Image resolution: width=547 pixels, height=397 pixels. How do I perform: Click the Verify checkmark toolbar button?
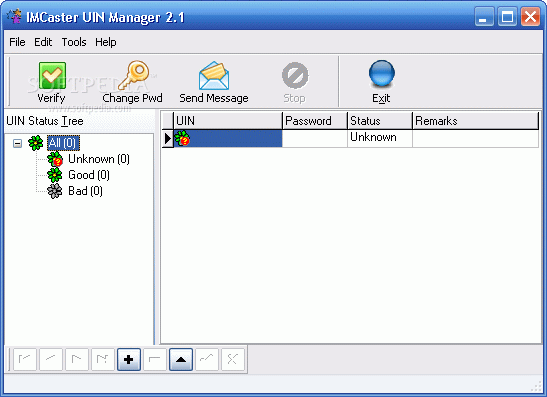52,83
